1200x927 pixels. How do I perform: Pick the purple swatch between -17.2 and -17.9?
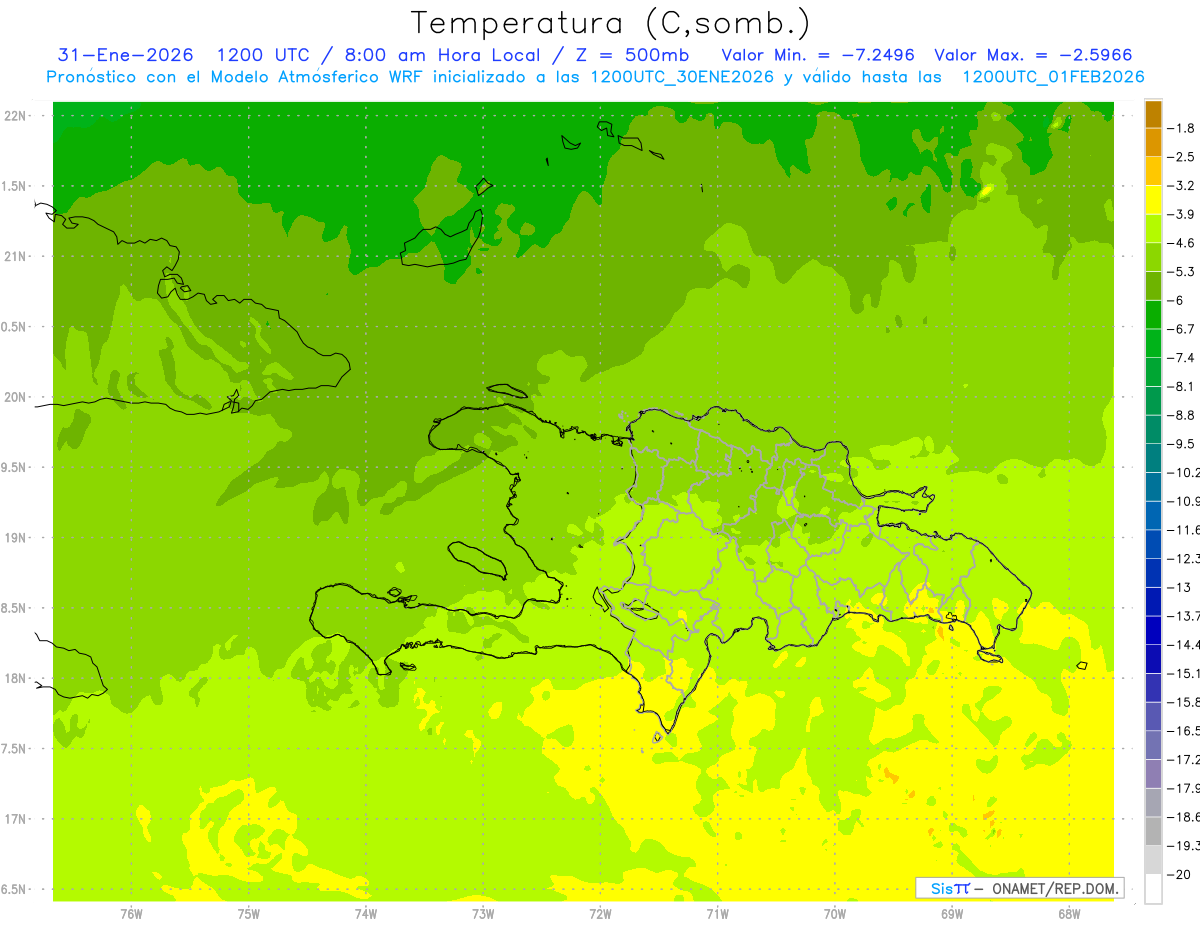coord(1153,774)
